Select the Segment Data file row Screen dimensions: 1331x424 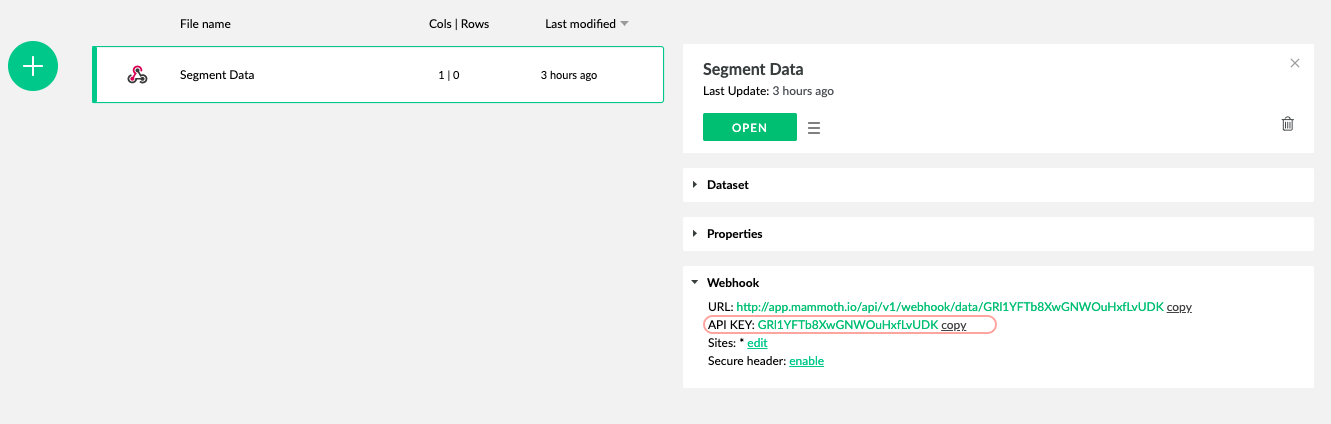(x=378, y=75)
